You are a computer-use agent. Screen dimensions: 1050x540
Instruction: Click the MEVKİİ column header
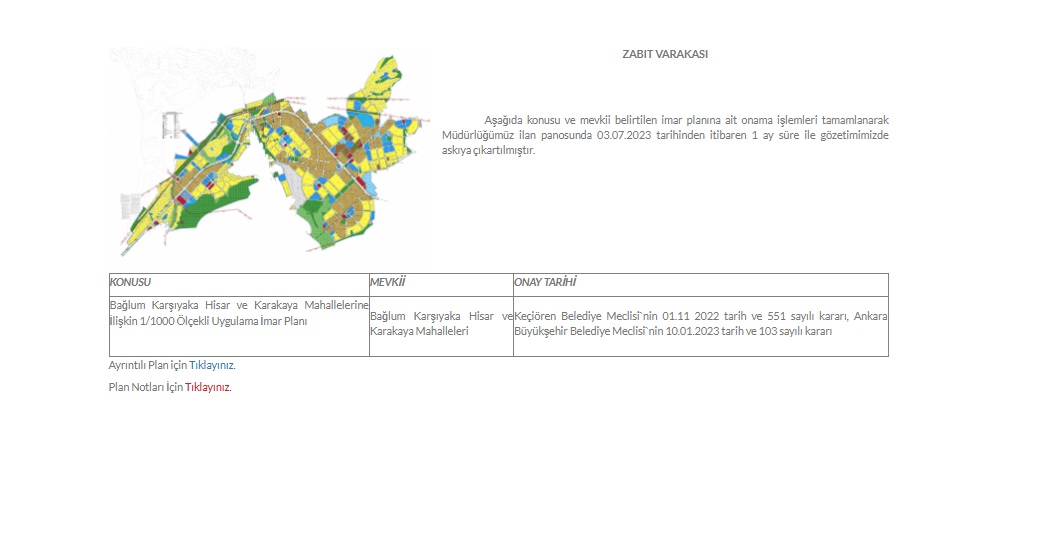[441, 285]
